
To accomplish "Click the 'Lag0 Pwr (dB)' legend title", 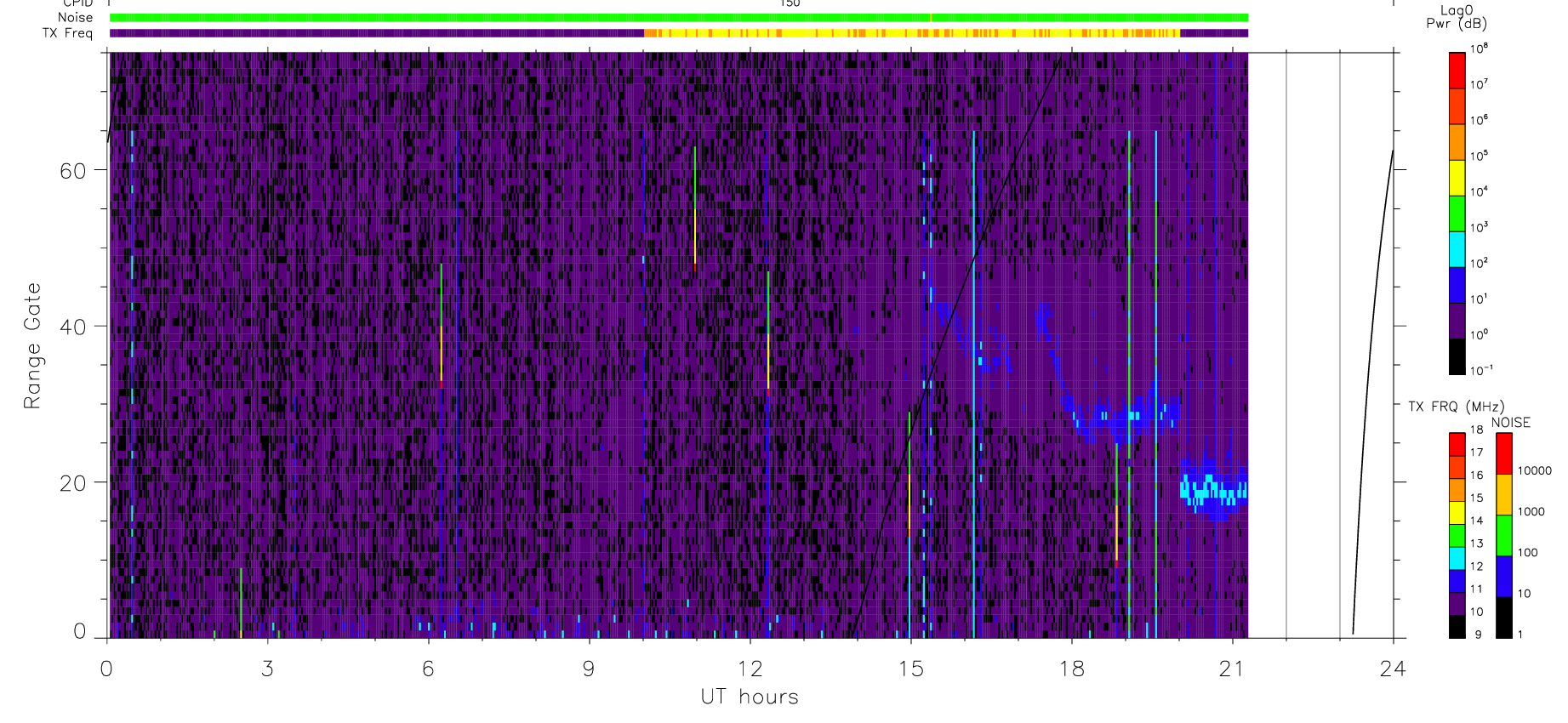I will tap(1457, 17).
